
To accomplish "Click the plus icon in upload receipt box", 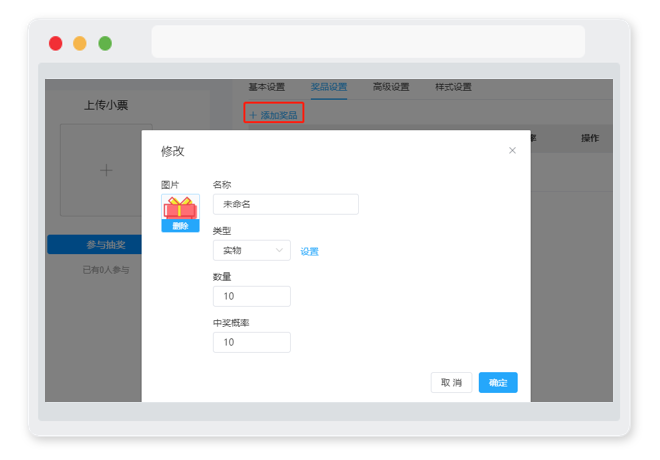I will tap(106, 170).
